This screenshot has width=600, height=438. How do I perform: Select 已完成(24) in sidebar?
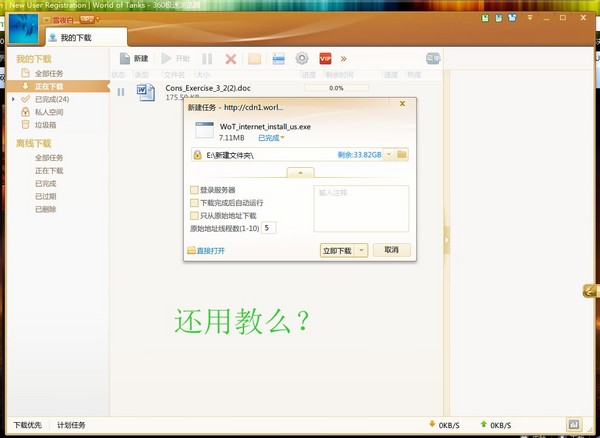coord(52,99)
